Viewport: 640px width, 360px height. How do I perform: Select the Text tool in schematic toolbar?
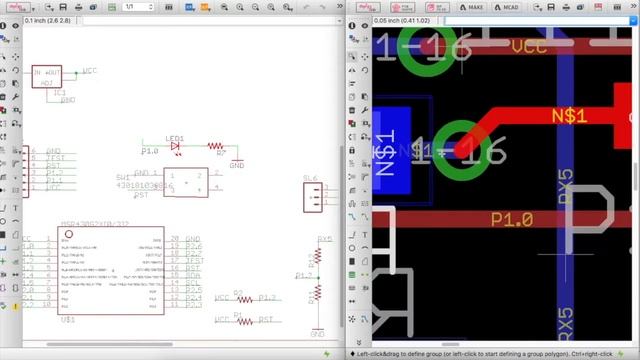(x=16, y=208)
